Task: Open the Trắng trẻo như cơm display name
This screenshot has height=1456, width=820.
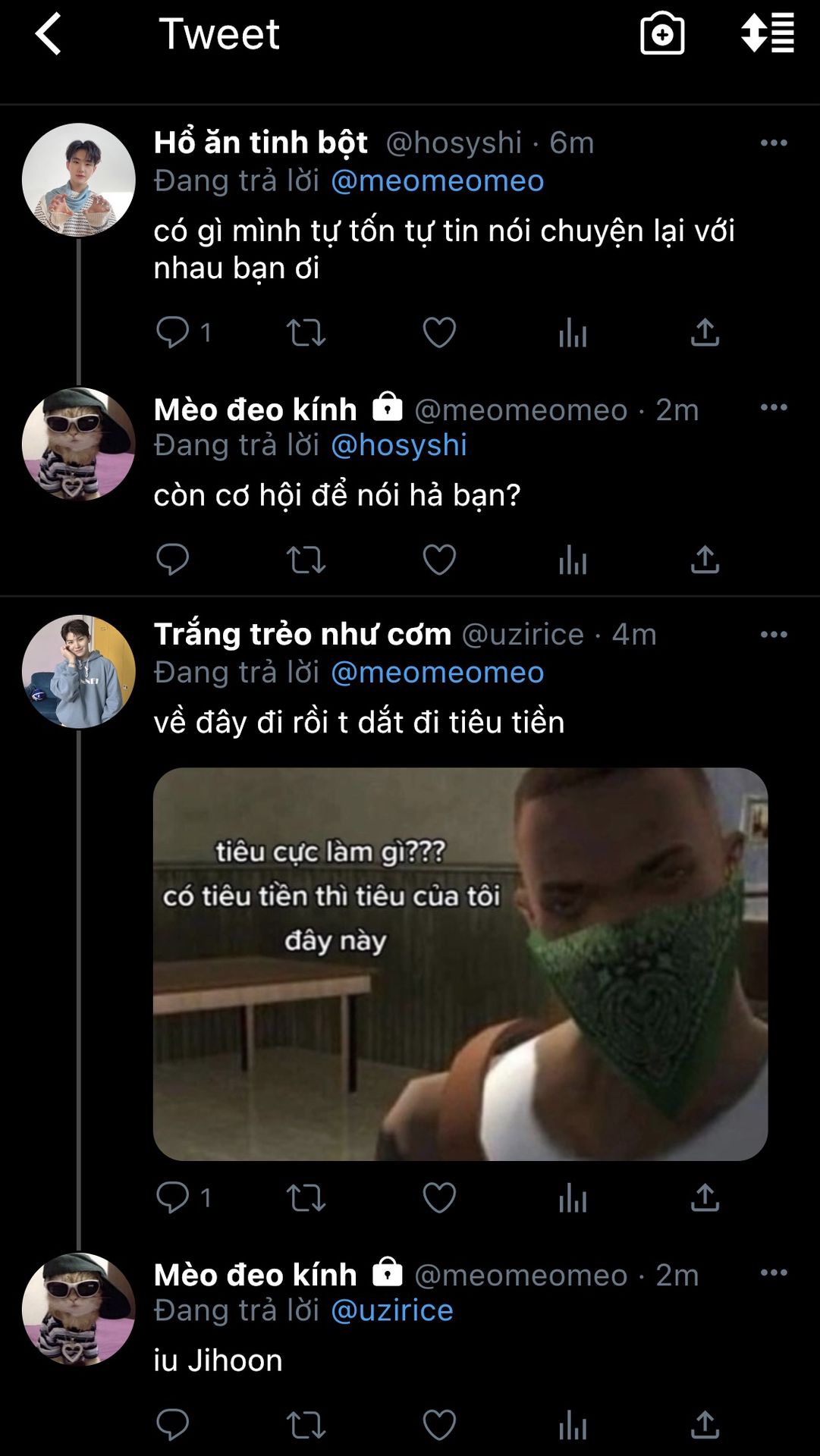Action: (x=303, y=634)
